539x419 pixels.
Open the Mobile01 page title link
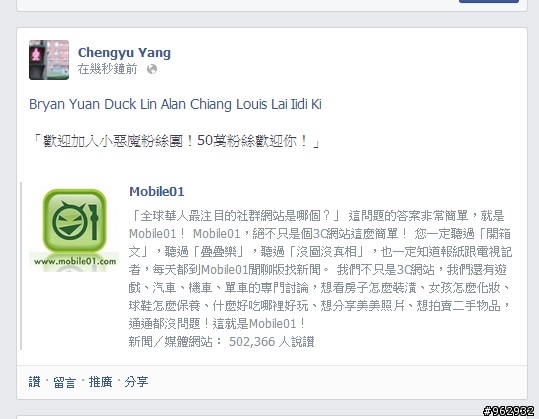(x=157, y=191)
